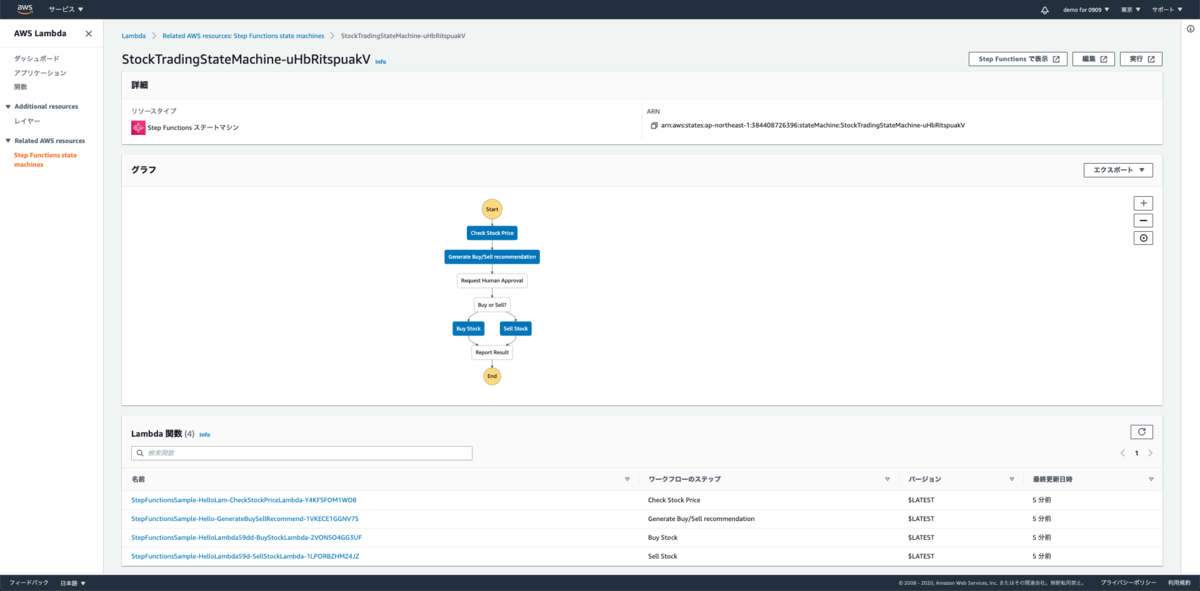Open 関数 in the sidebar

pyautogui.click(x=21, y=87)
